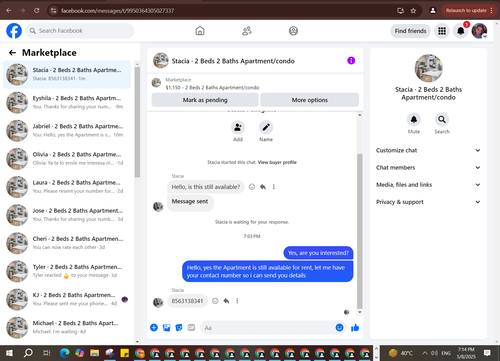The width and height of the screenshot is (500, 361).
Task: Reply to the 8563138341 message
Action: pyautogui.click(x=226, y=301)
